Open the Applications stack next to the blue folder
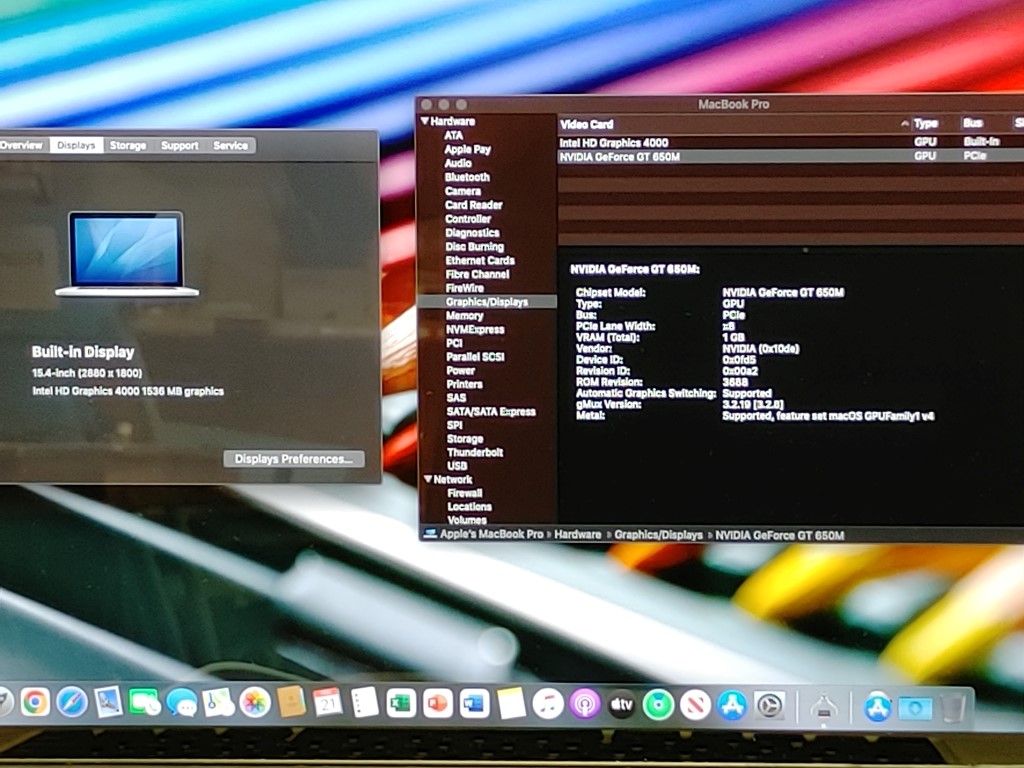This screenshot has width=1024, height=768. (878, 707)
